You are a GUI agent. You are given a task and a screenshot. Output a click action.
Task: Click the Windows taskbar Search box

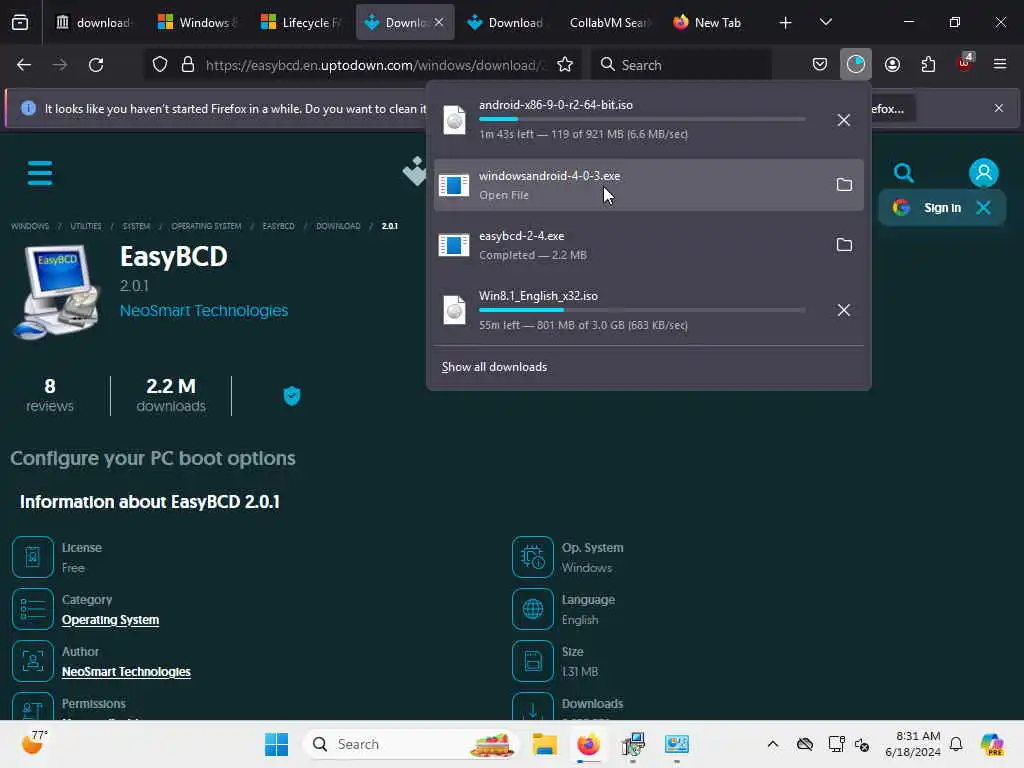tap(411, 744)
